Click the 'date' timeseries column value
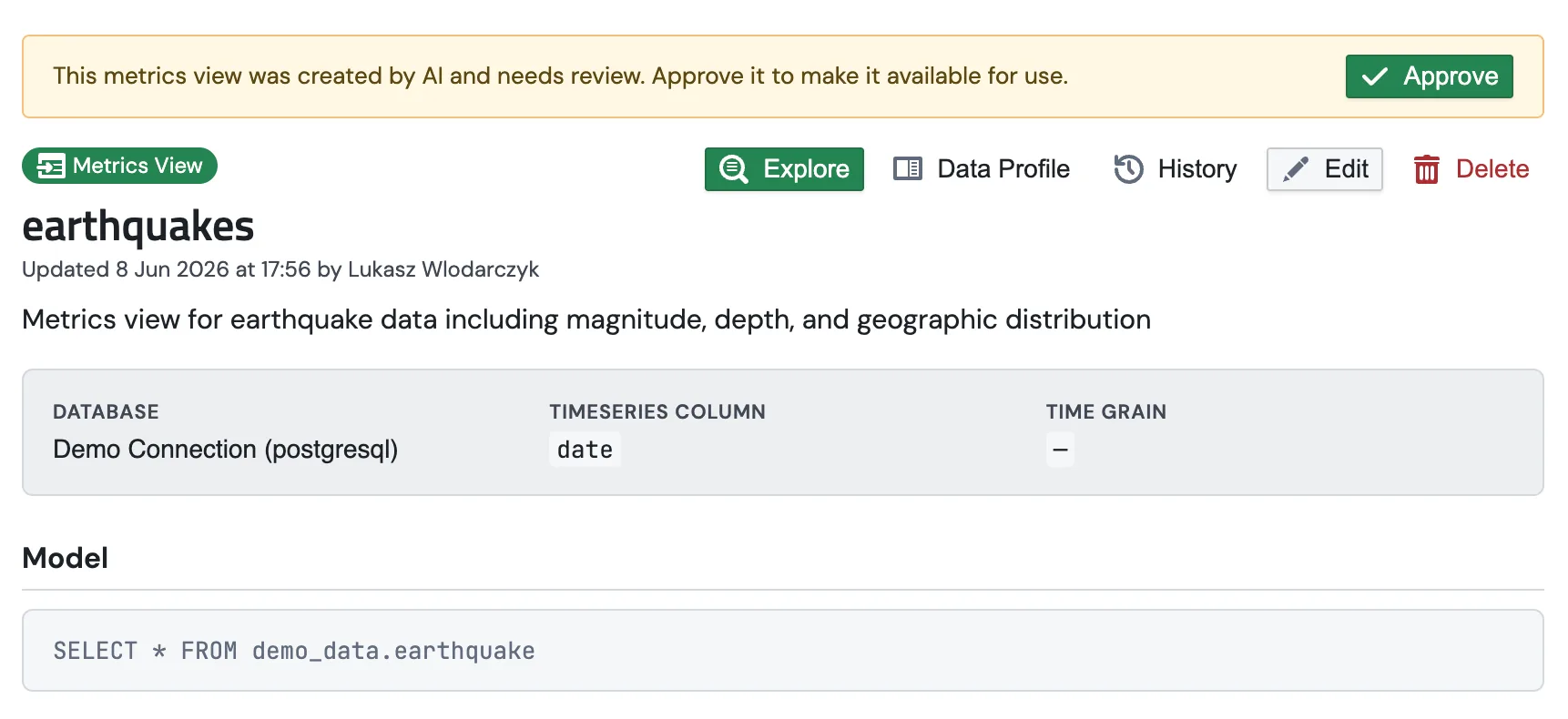 585,450
